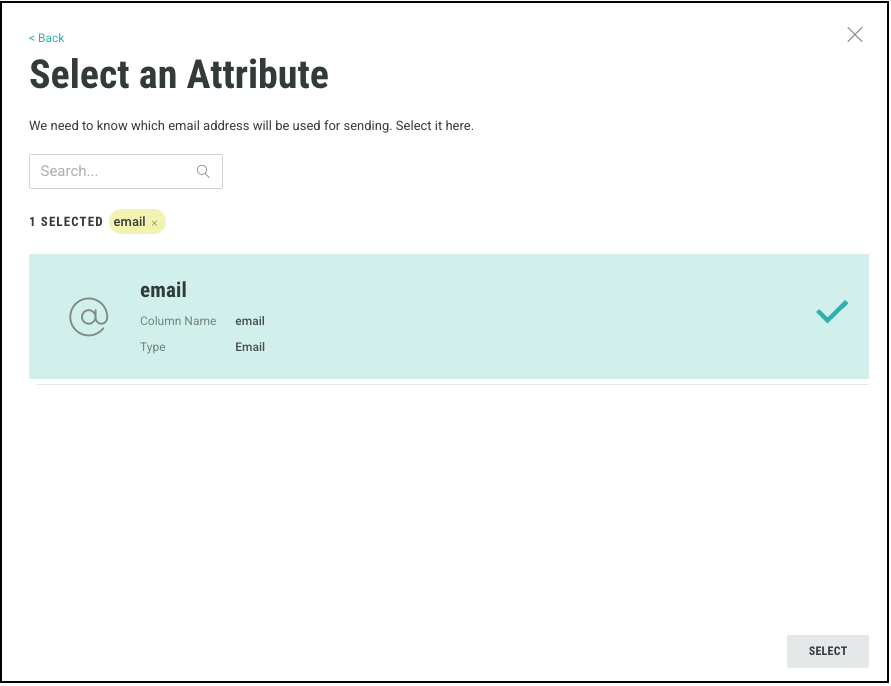Click the 'Select an Attribute' heading

point(179,75)
